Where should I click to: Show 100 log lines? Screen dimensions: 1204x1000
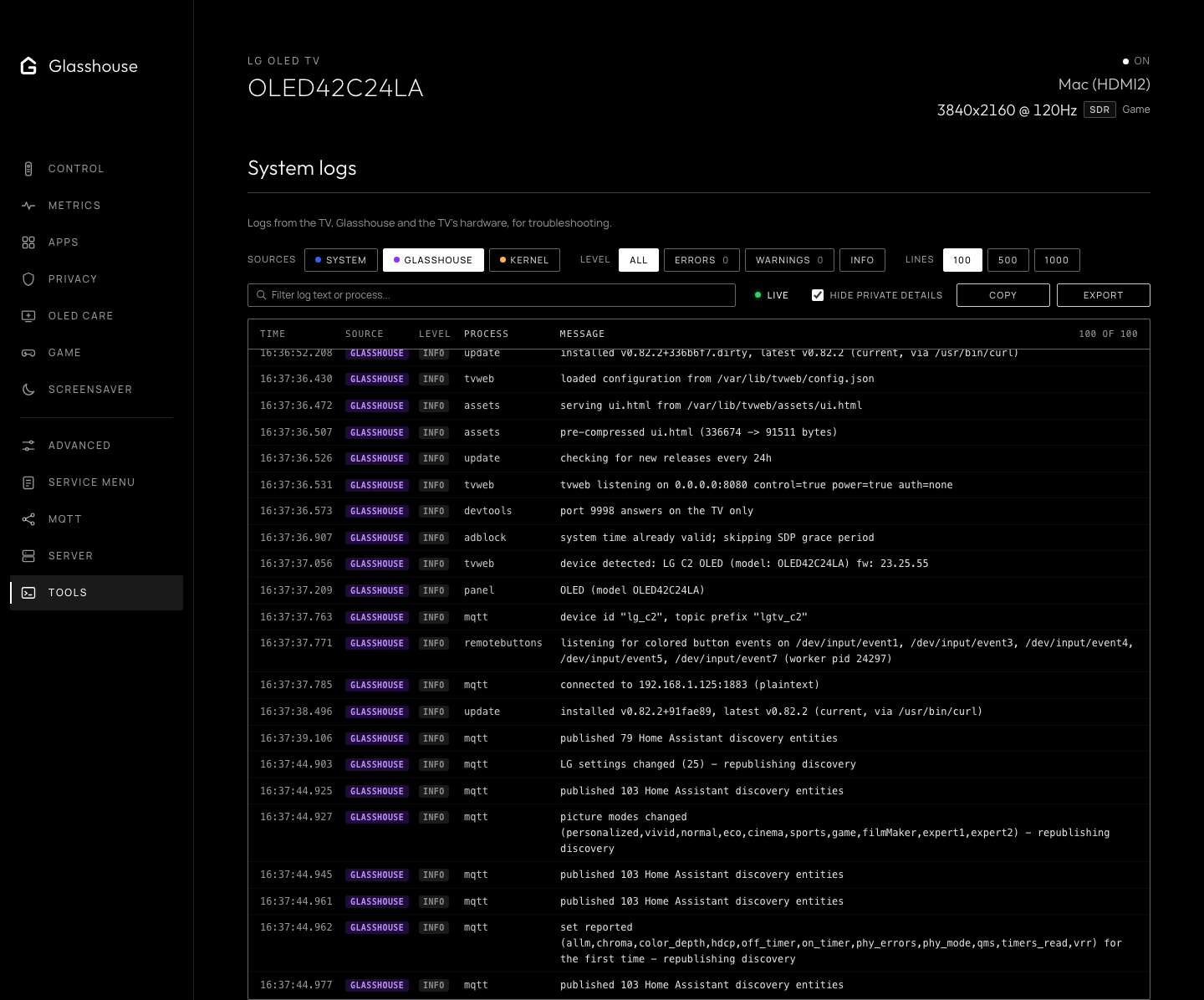tap(962, 260)
